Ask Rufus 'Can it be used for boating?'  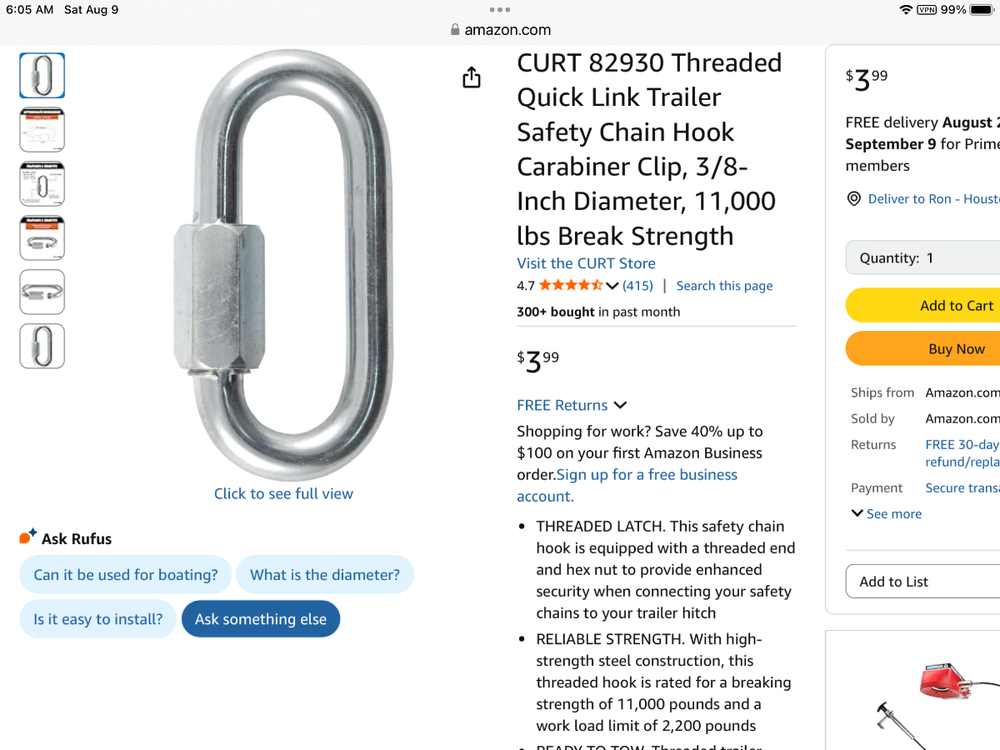tap(126, 575)
